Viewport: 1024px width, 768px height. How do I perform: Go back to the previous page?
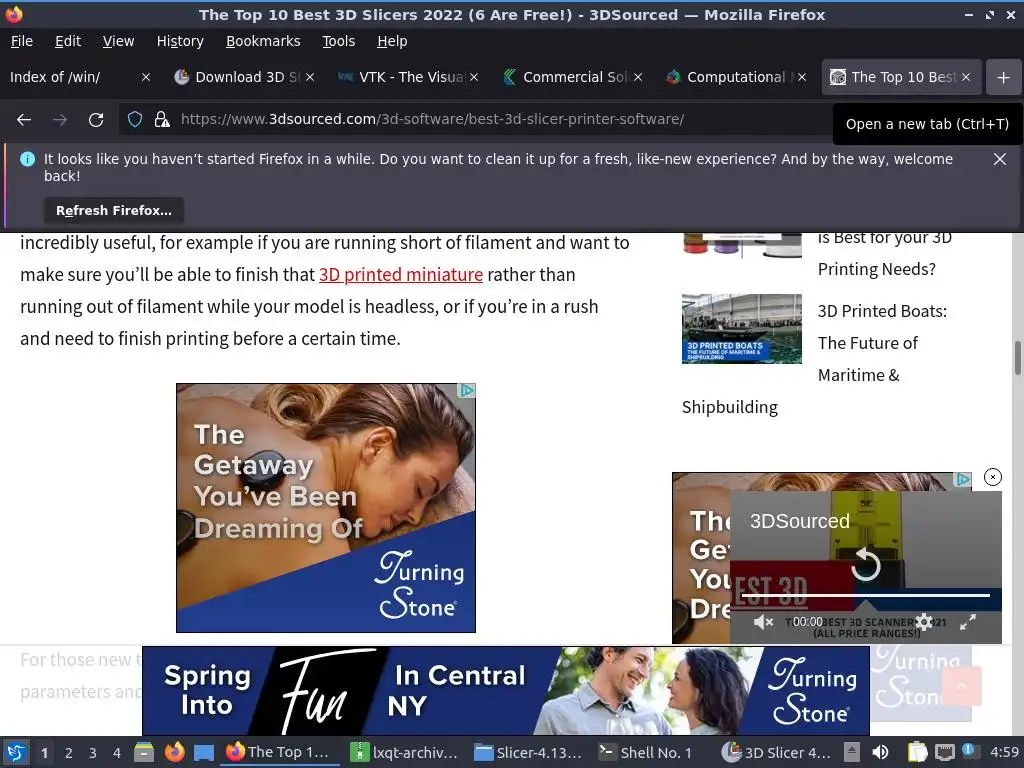[x=24, y=120]
